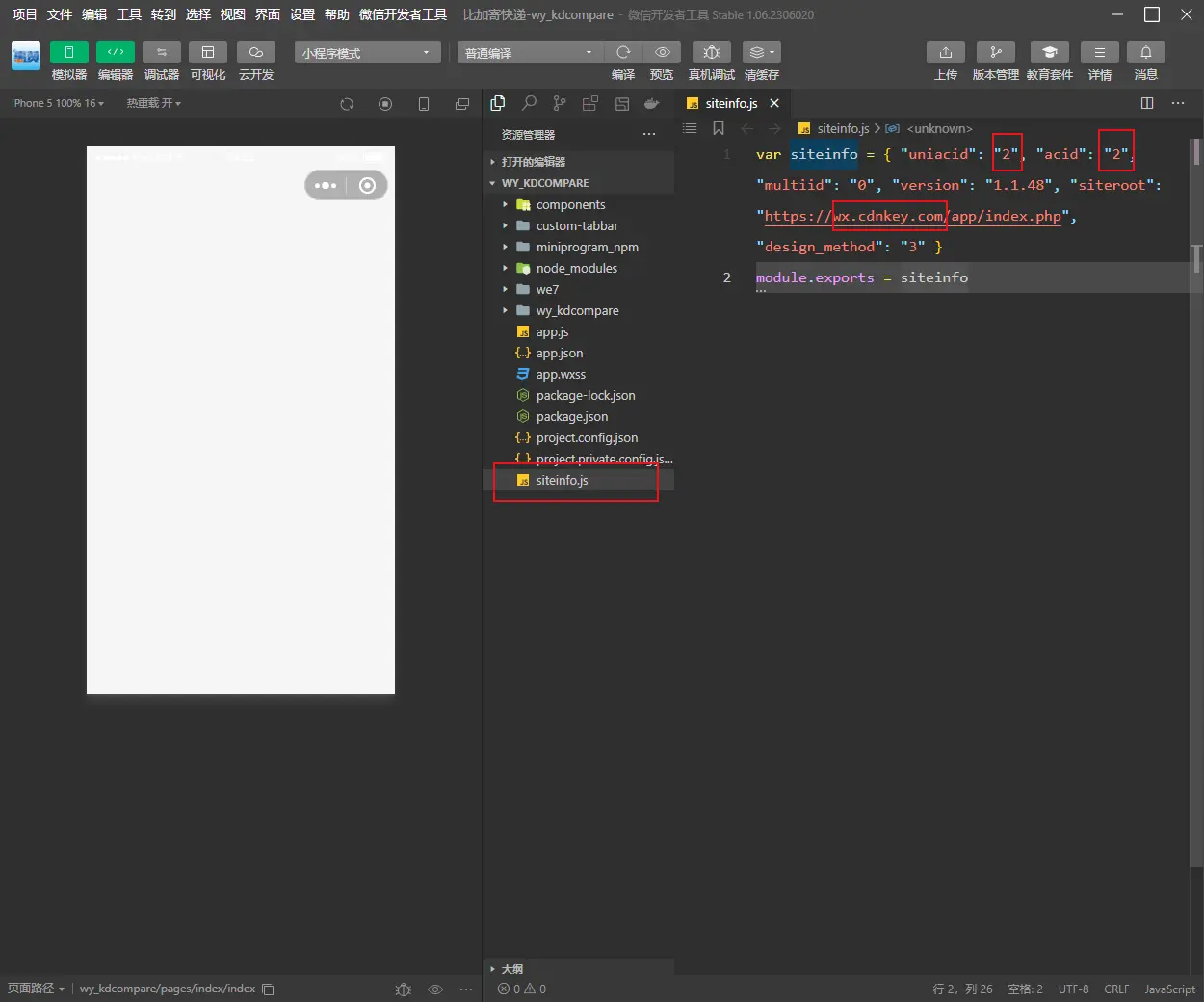
Task: Expand the components folder
Action: coord(578,204)
